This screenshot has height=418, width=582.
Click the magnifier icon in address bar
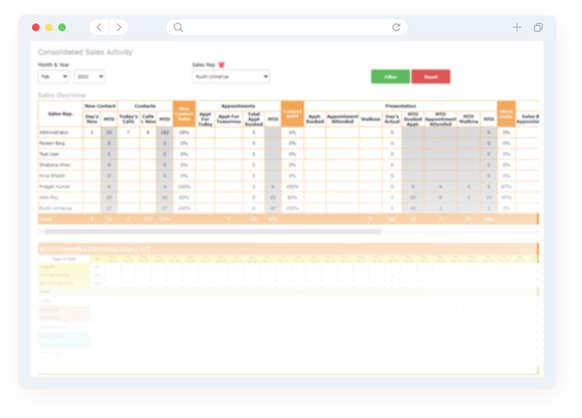pyautogui.click(x=178, y=27)
